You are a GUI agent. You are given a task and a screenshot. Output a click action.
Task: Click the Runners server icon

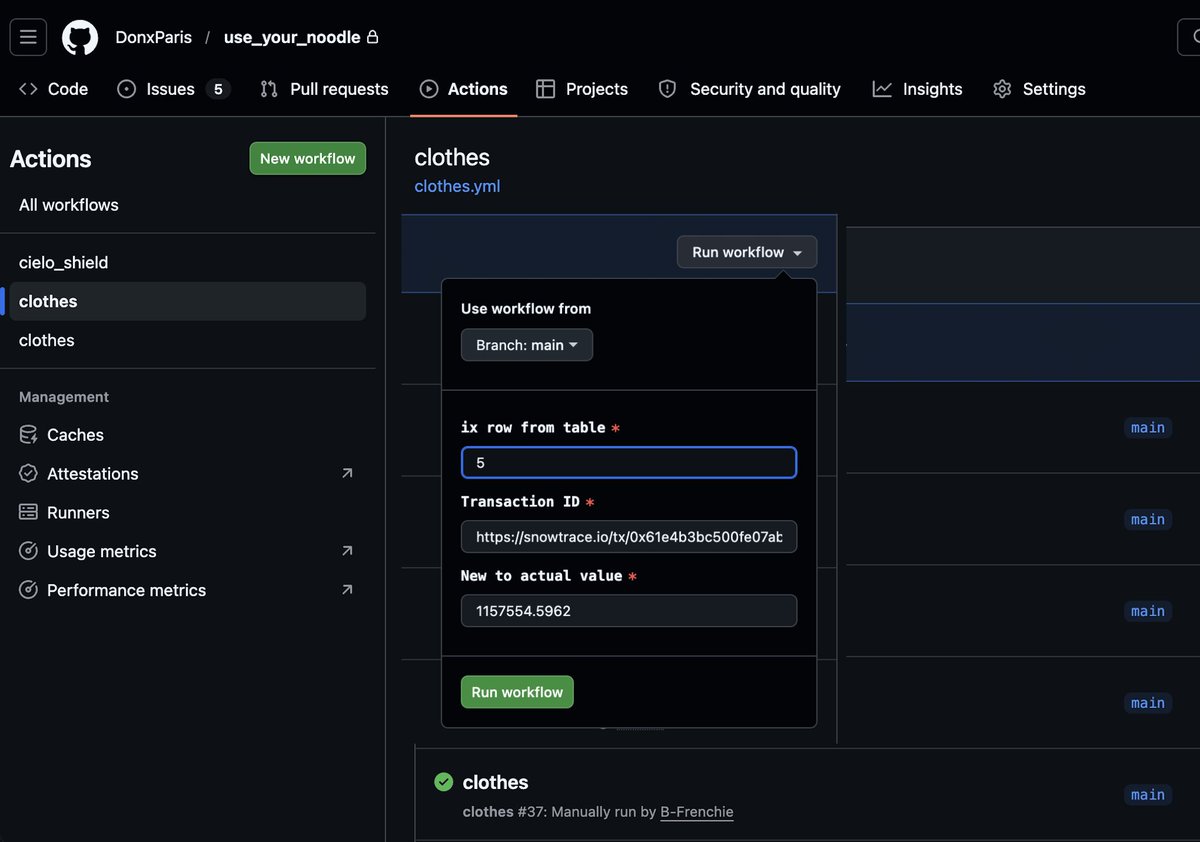tap(28, 513)
